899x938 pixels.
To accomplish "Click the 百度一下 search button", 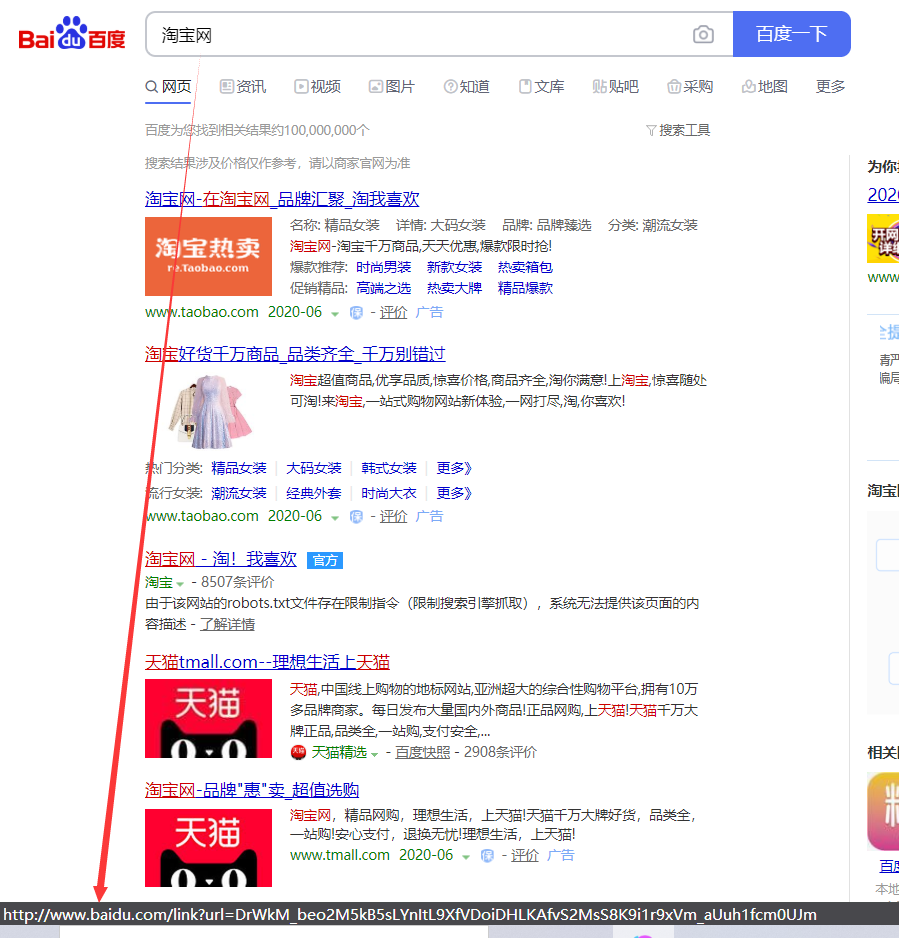I will (x=791, y=34).
